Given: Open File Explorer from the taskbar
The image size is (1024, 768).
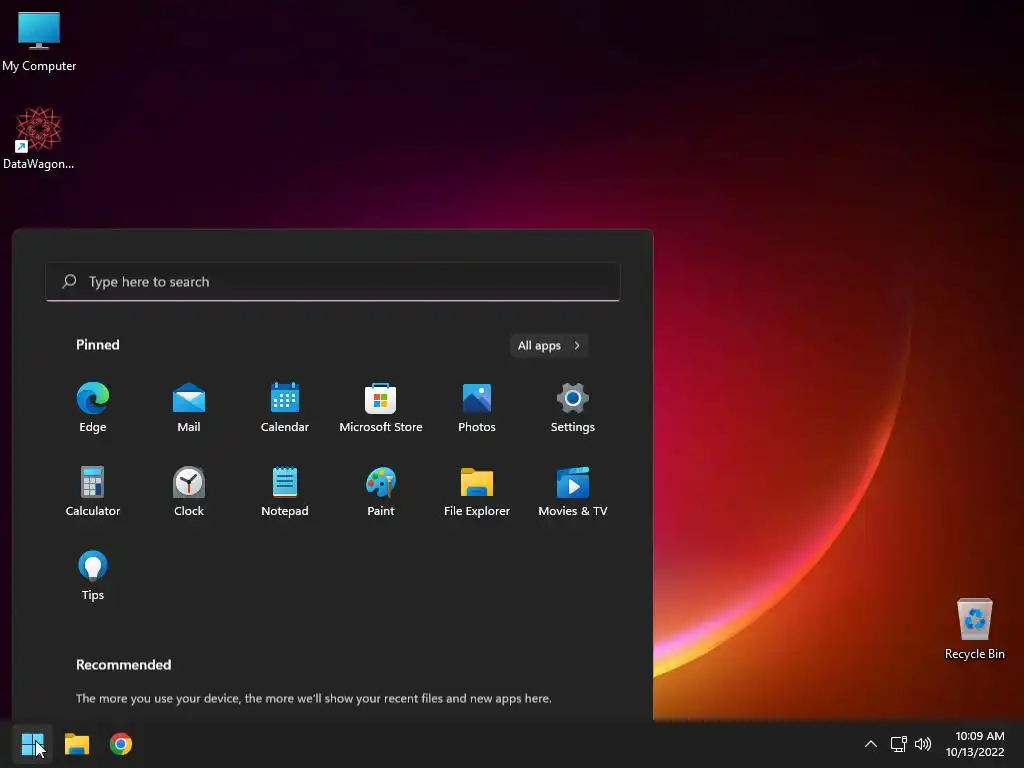Looking at the screenshot, I should (x=77, y=744).
